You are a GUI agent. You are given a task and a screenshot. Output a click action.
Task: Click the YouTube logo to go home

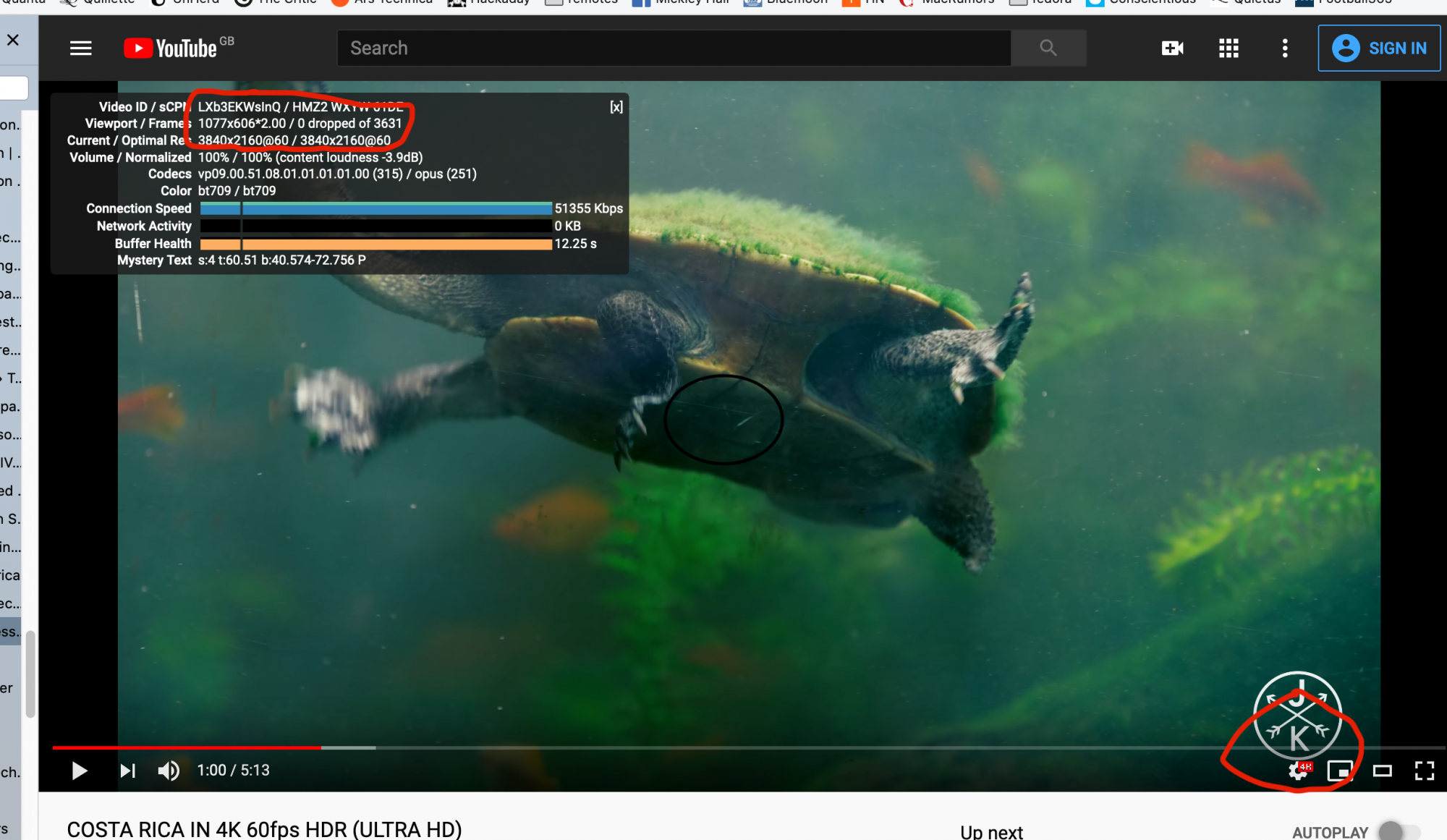171,48
